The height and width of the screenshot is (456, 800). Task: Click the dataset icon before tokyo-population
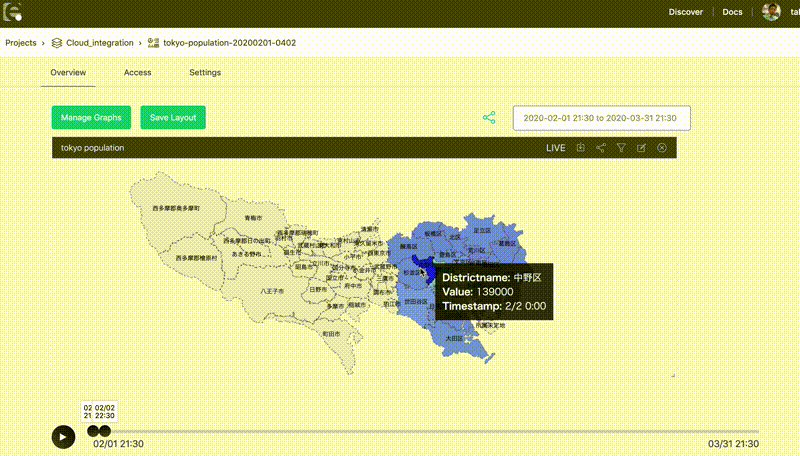pyautogui.click(x=153, y=43)
